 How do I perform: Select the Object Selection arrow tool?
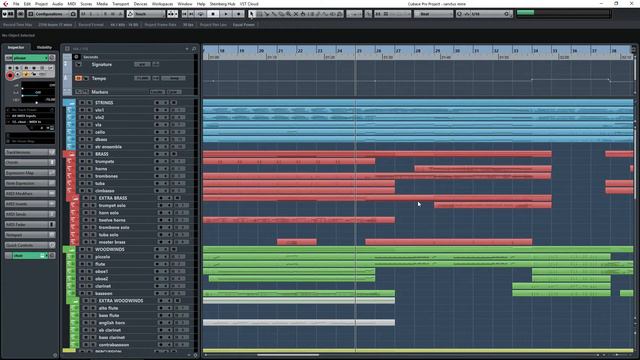[x=251, y=14]
